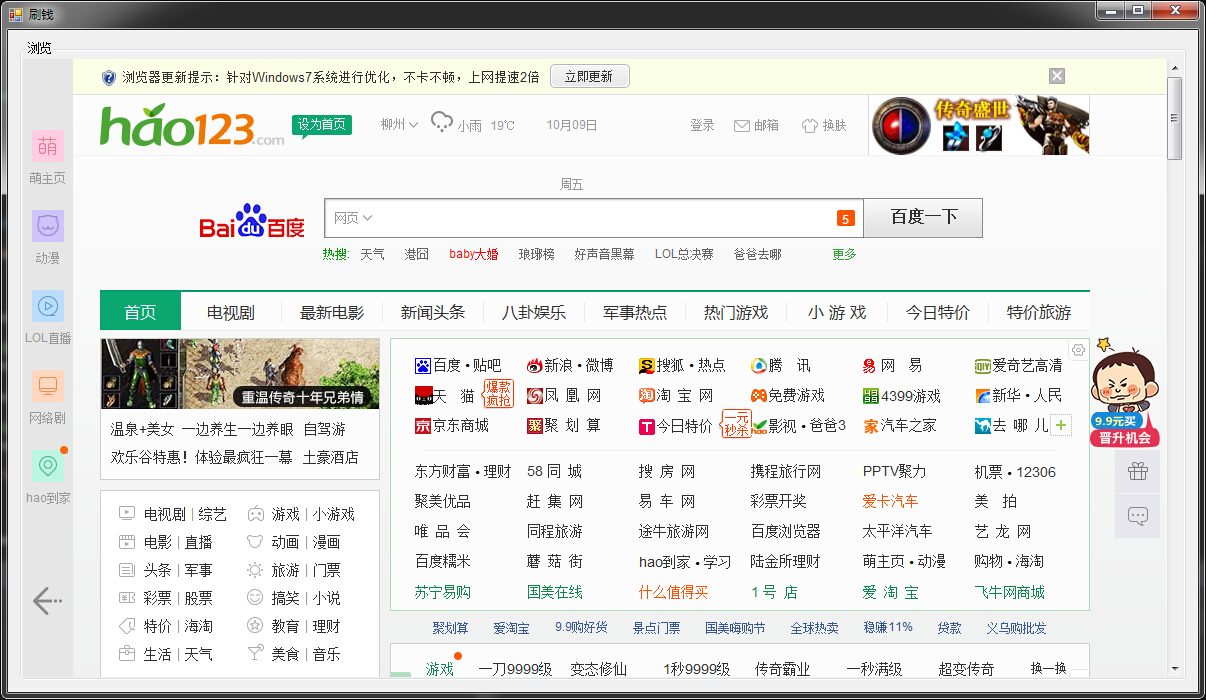The height and width of the screenshot is (700, 1206).
Task: Open the 网络剧 sidebar icon
Action: point(47,386)
